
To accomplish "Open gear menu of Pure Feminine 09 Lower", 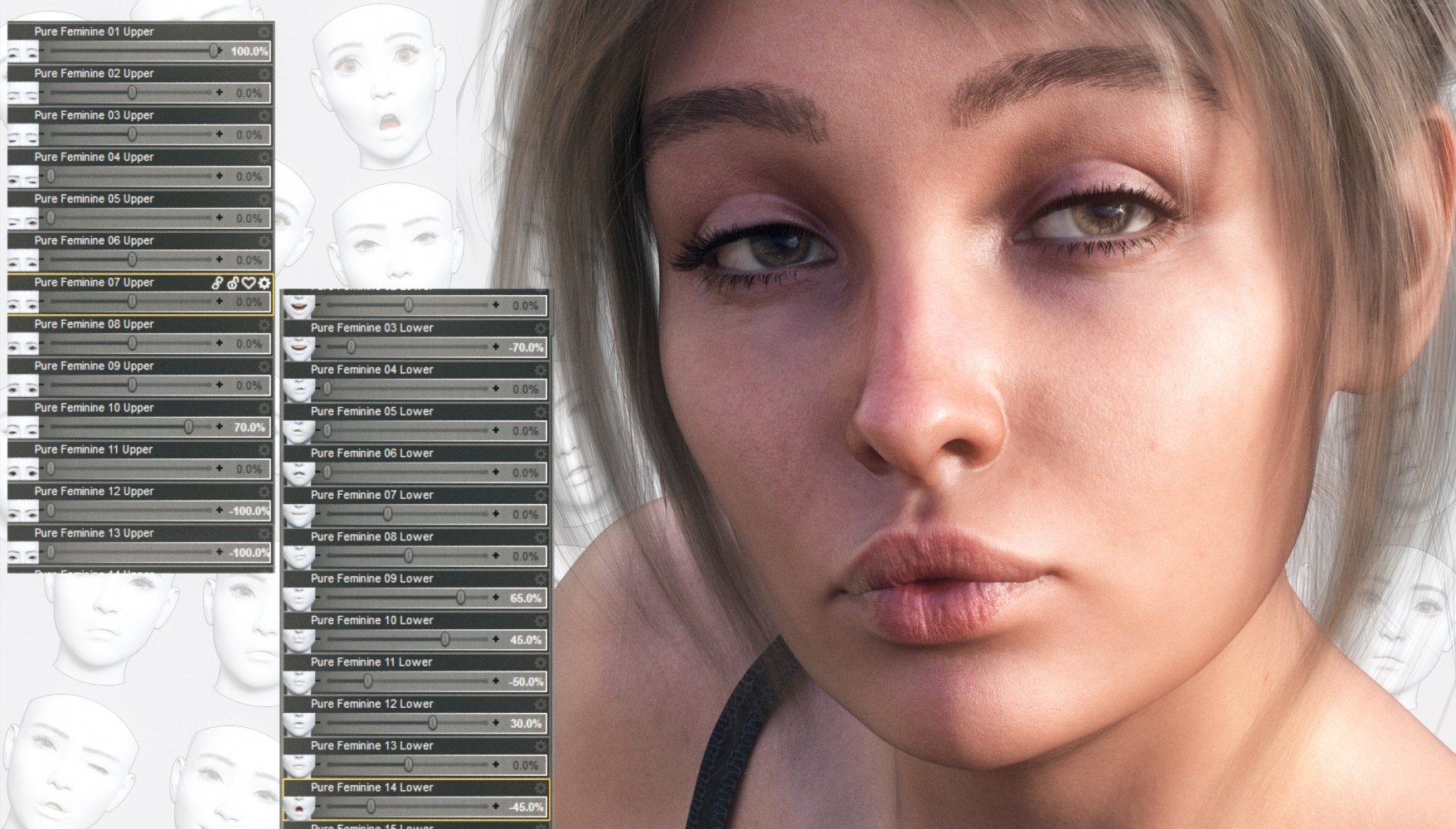I will 541,579.
